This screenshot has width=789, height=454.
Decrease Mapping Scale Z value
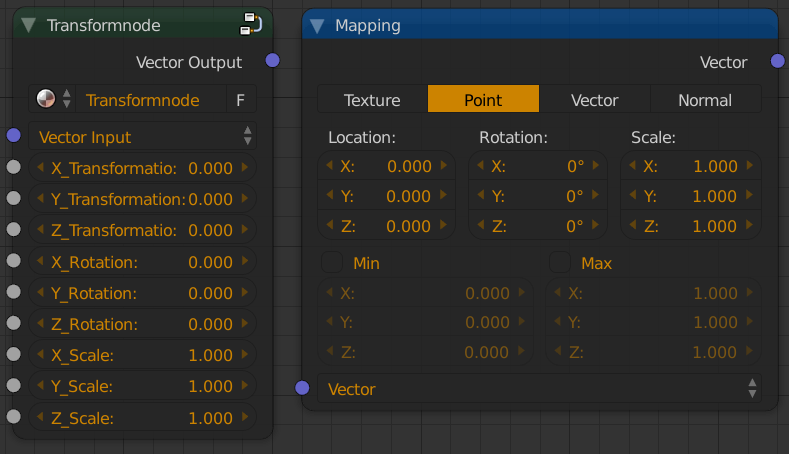pos(633,224)
